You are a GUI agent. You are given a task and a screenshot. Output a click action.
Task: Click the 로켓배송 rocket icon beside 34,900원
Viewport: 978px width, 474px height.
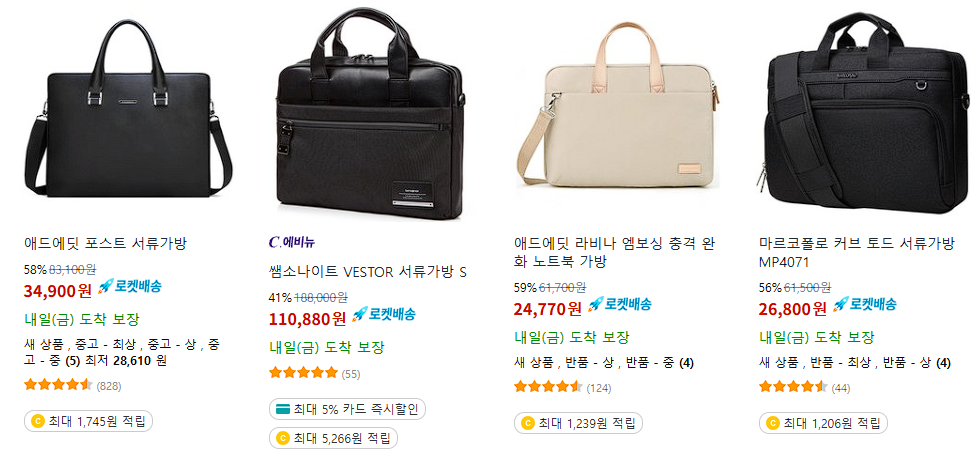tap(106, 286)
